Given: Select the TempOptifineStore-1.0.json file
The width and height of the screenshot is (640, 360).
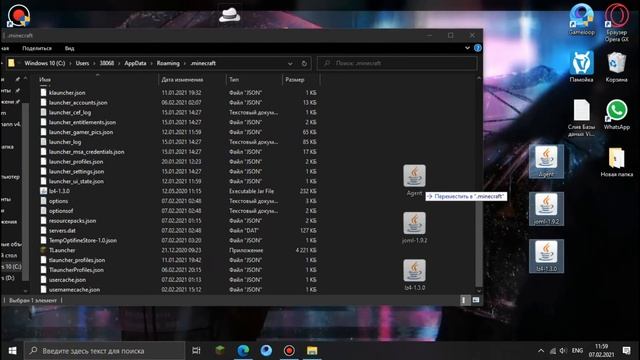Looking at the screenshot, I should (178, 240).
